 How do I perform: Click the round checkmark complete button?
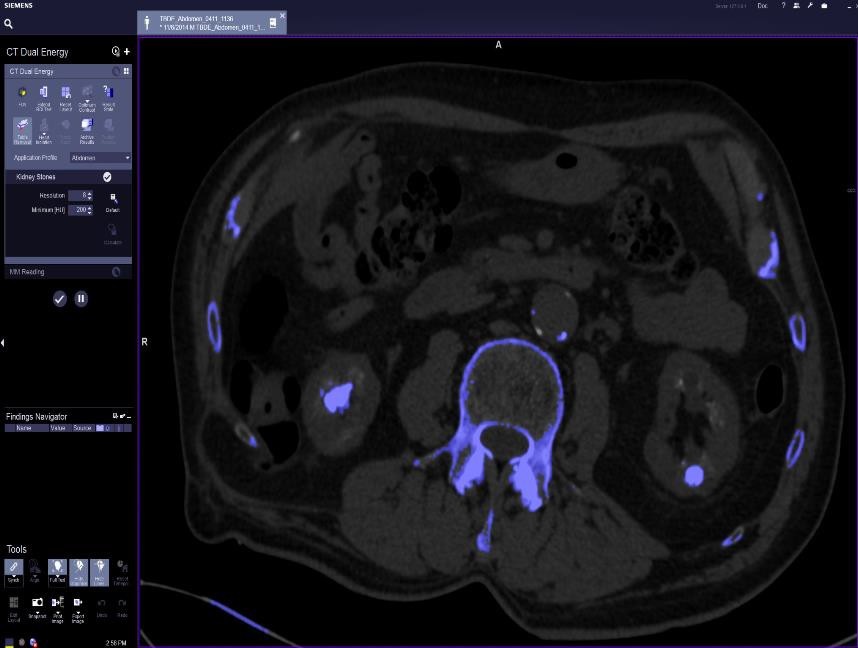60,298
